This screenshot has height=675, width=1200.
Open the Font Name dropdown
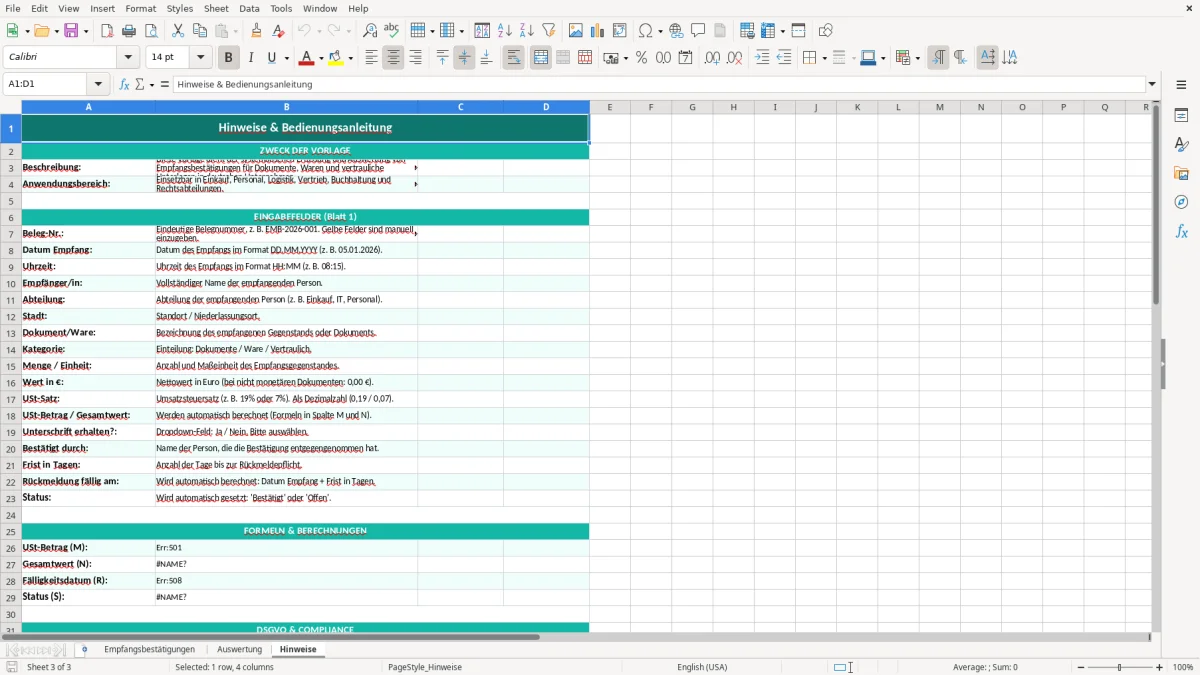128,58
